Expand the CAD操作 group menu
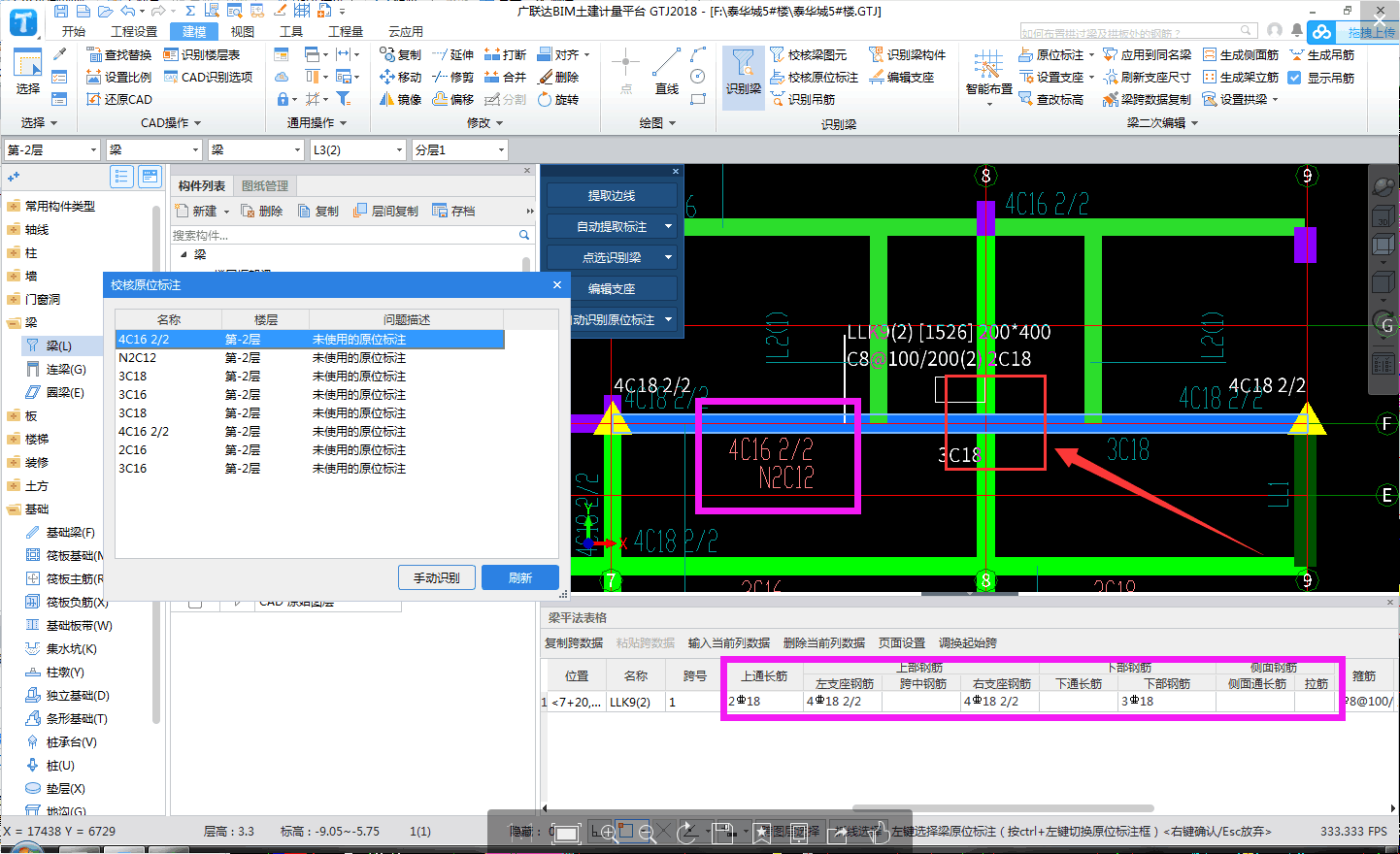Screen dimensions: 1400x854 click(171, 123)
